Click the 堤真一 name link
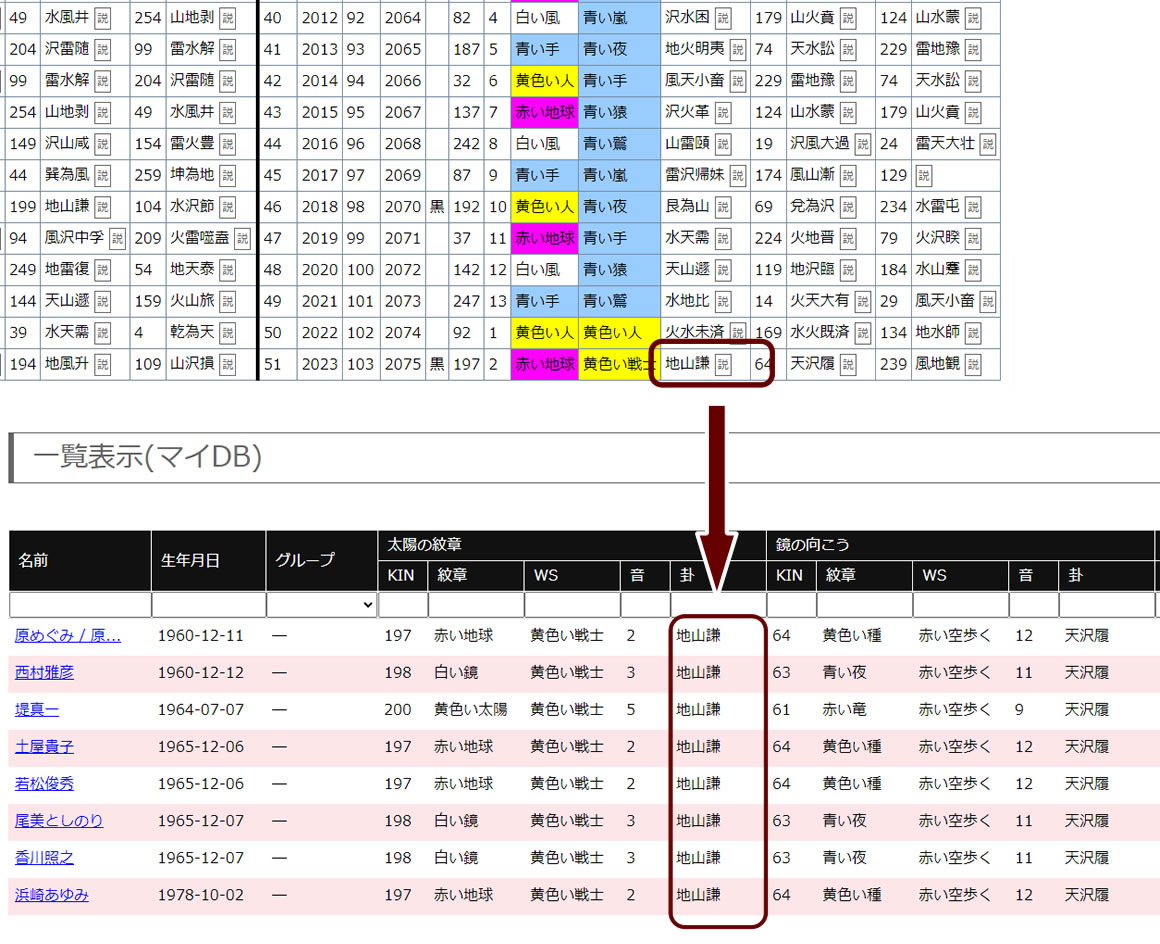 [x=37, y=710]
